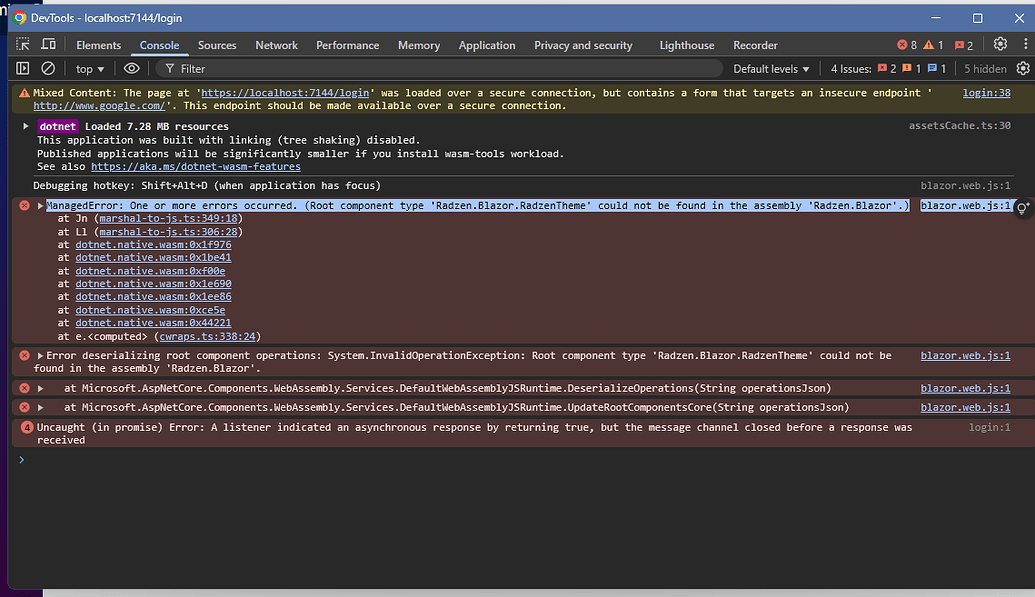Open the Default levels dropdown
This screenshot has width=1035, height=597.
point(769,68)
